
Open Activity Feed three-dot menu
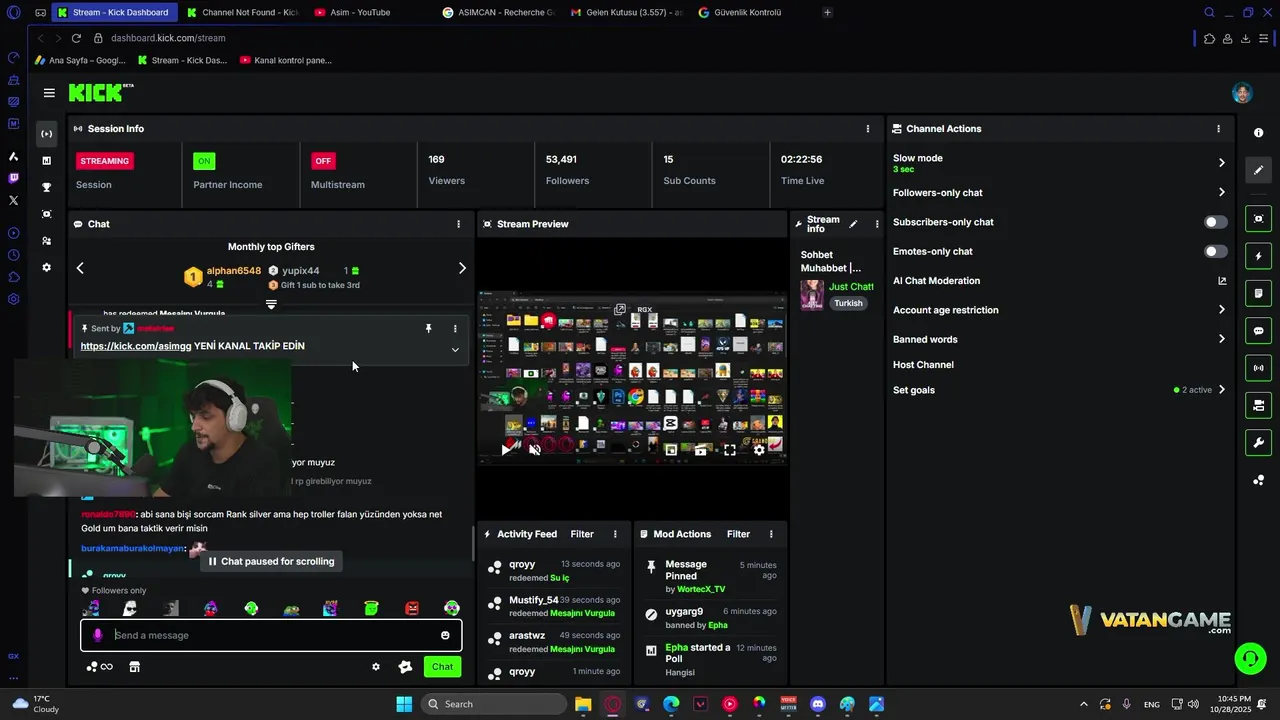[615, 534]
